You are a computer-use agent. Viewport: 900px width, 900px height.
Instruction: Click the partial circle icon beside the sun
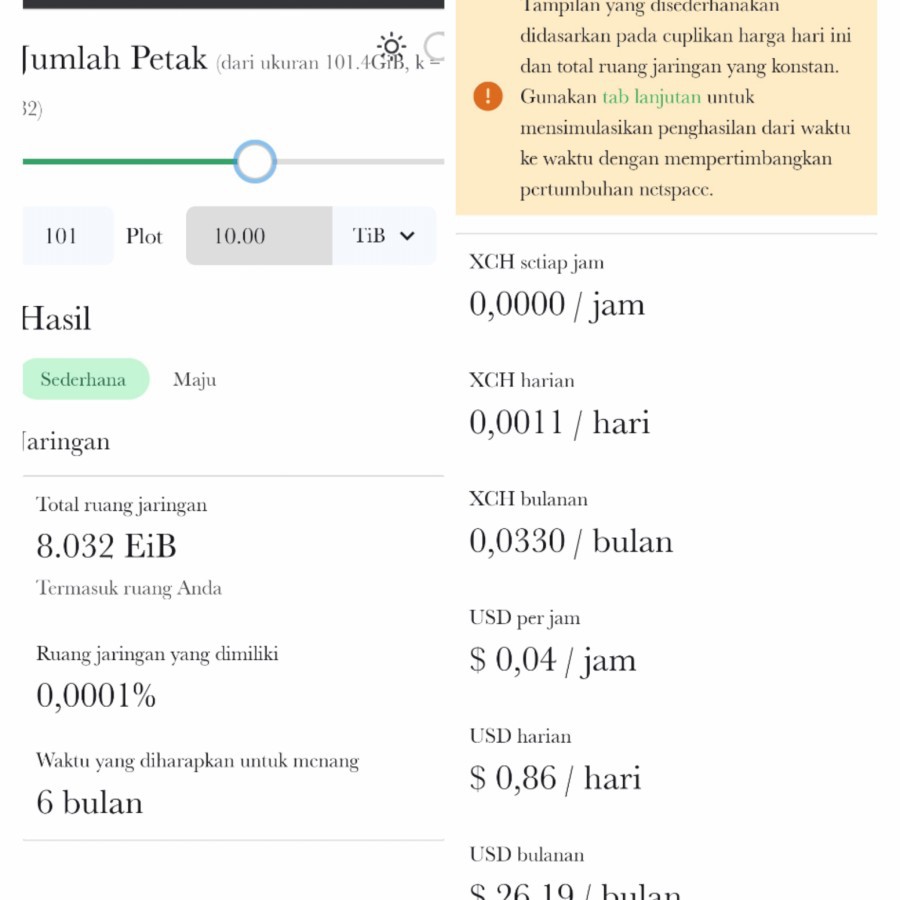coord(436,46)
